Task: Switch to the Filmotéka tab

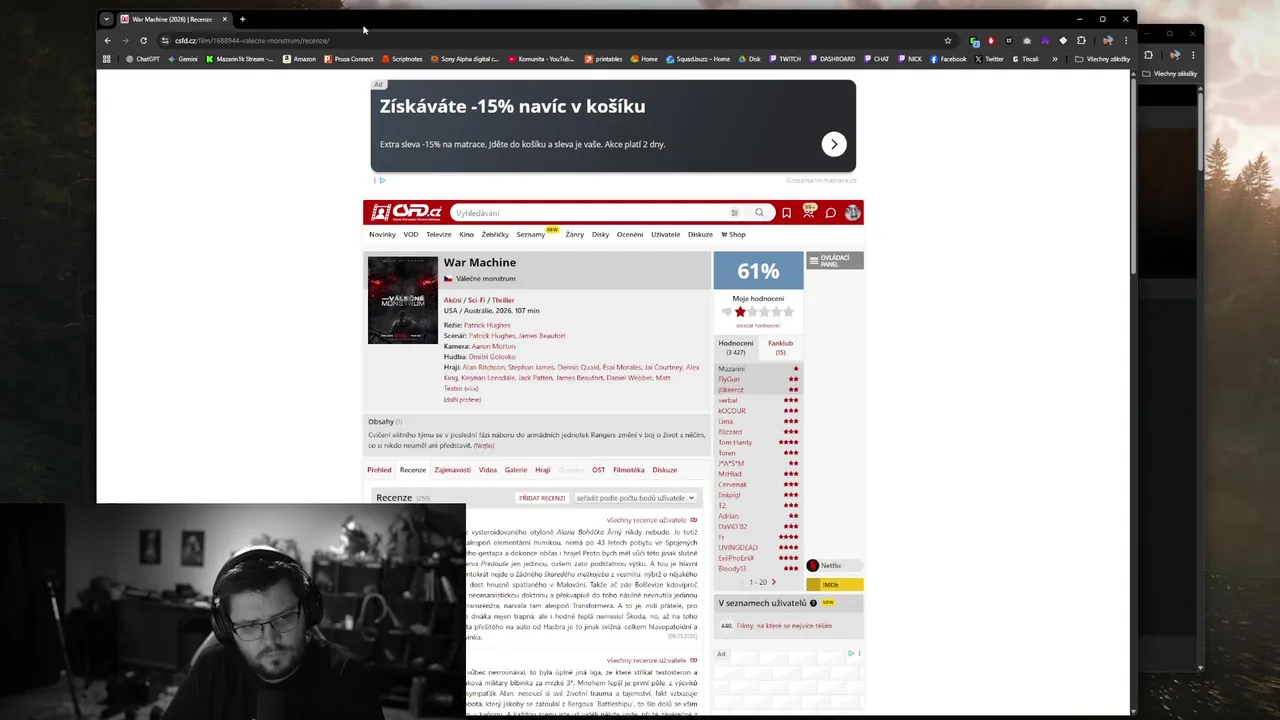Action: [x=629, y=469]
